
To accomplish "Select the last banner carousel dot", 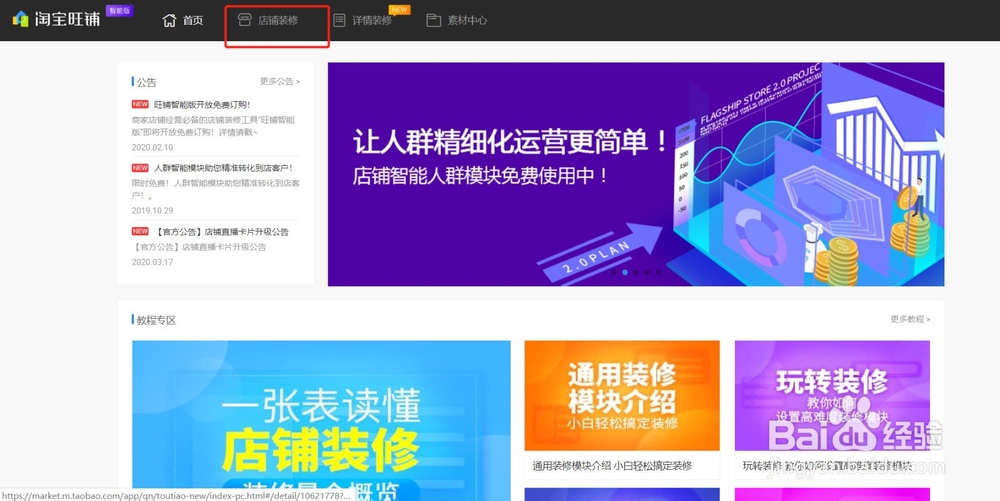I will click(x=658, y=272).
